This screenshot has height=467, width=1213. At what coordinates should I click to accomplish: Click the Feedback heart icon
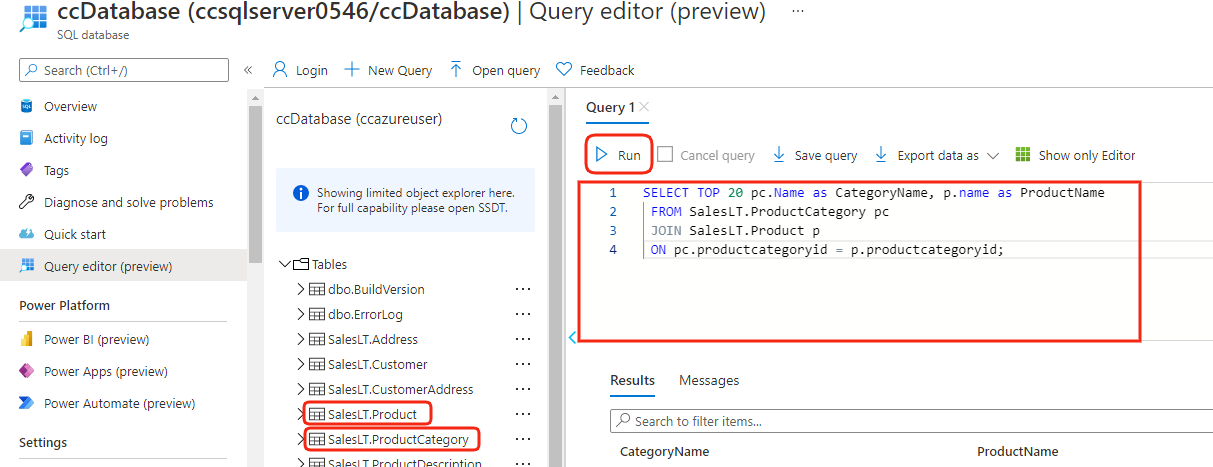564,70
